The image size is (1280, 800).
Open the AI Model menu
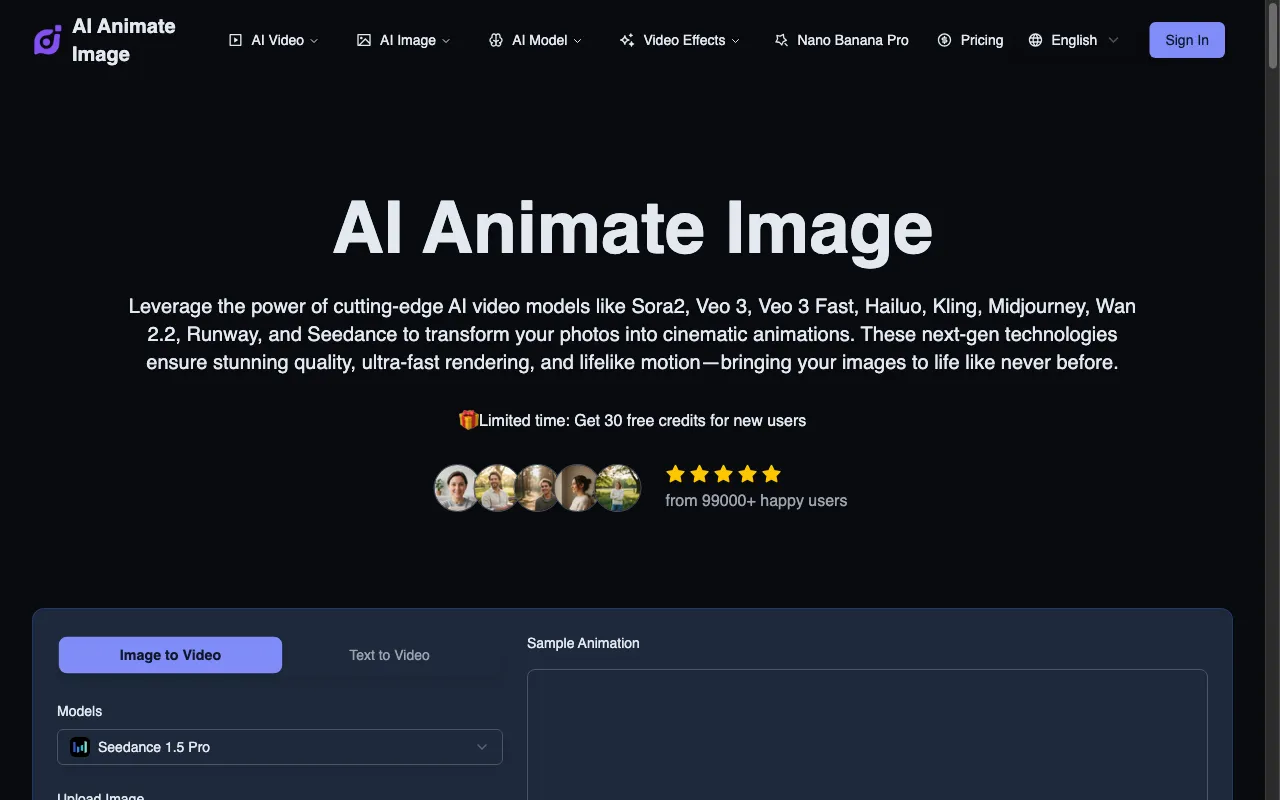click(x=536, y=40)
